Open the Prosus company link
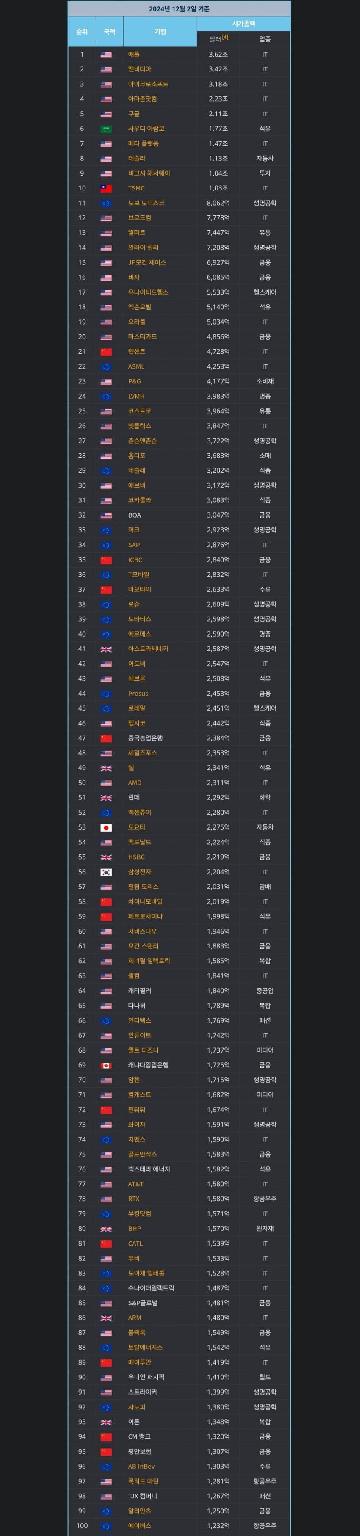The image size is (360, 1536). click(139, 693)
